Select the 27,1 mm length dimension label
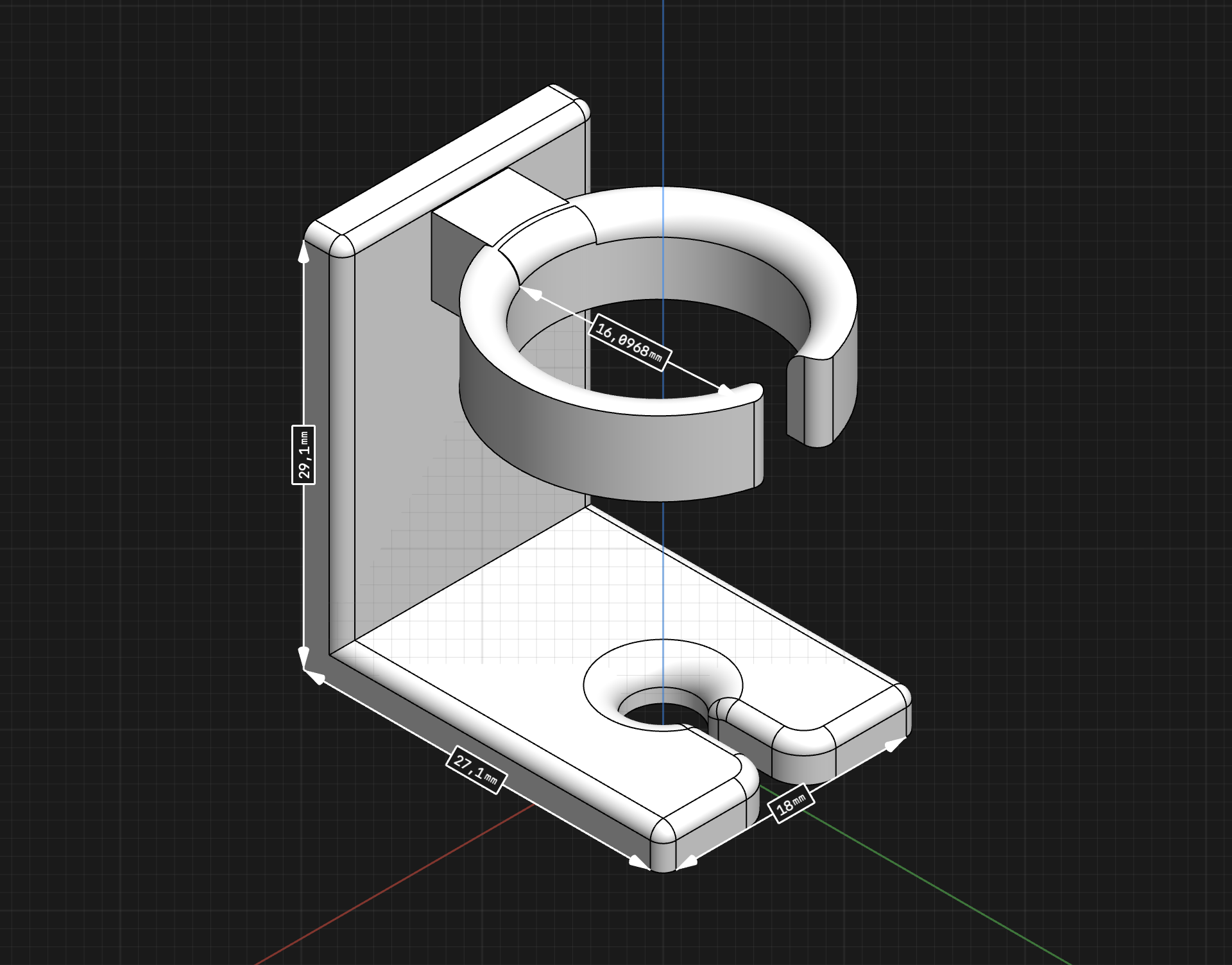 coord(476,770)
